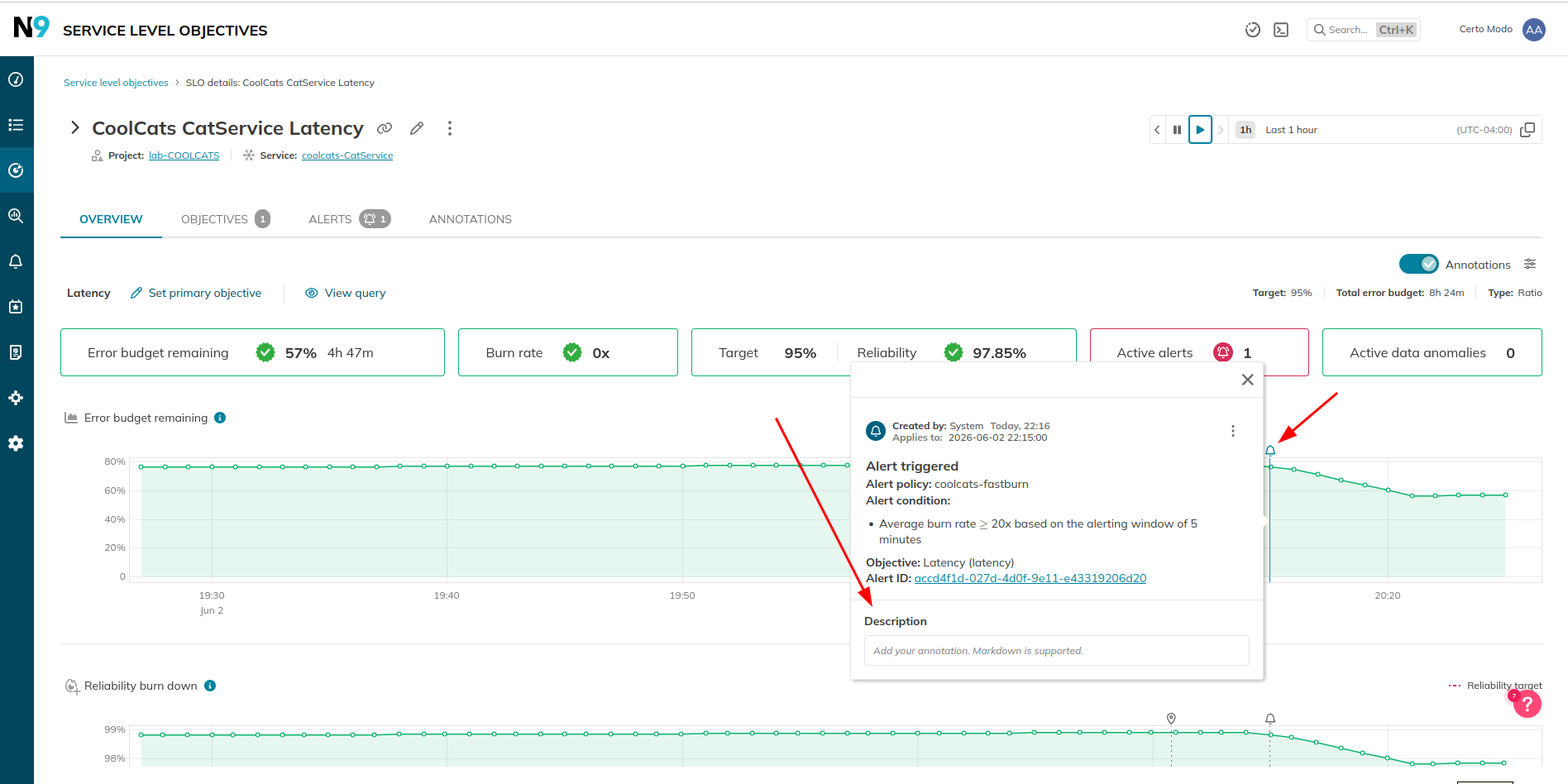Click Service level objectives breadcrumb
Screen dimensions: 1568x784
(x=116, y=83)
